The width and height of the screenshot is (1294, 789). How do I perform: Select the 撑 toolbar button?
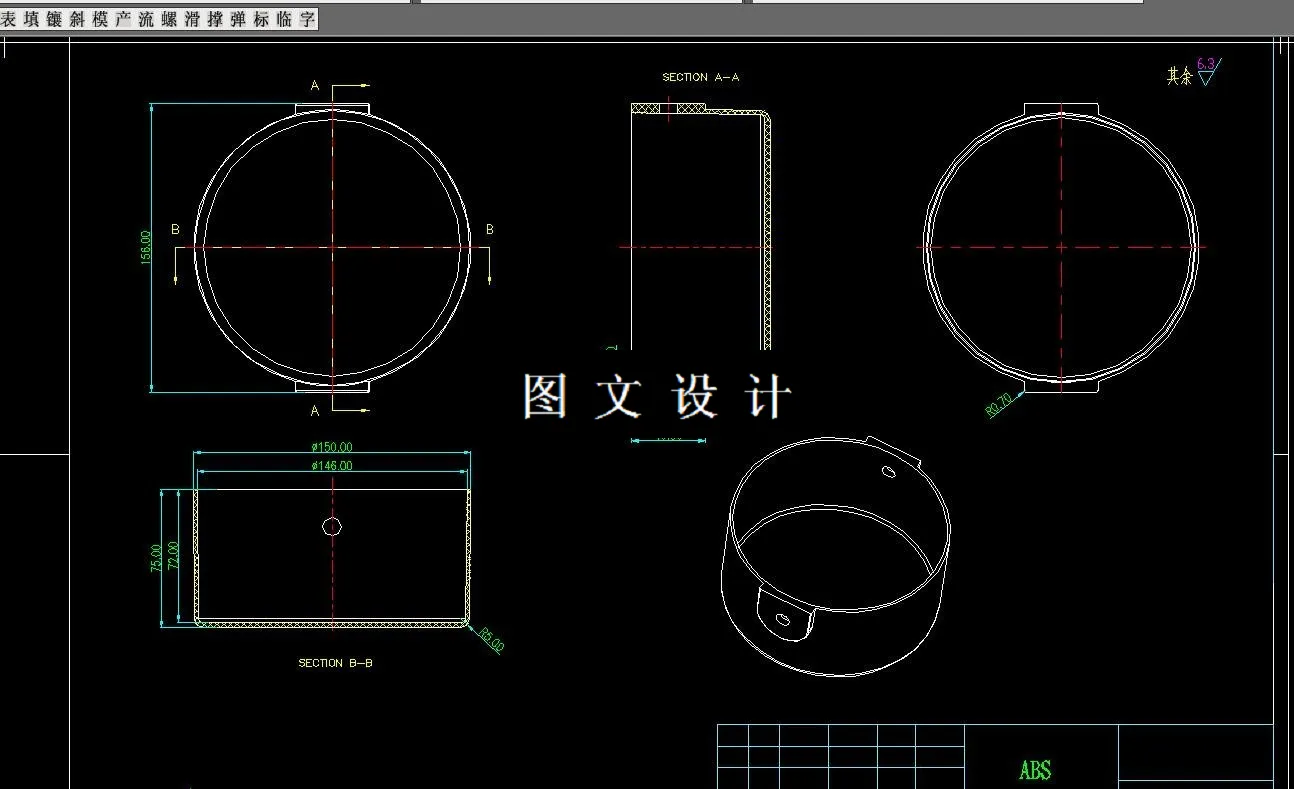216,20
